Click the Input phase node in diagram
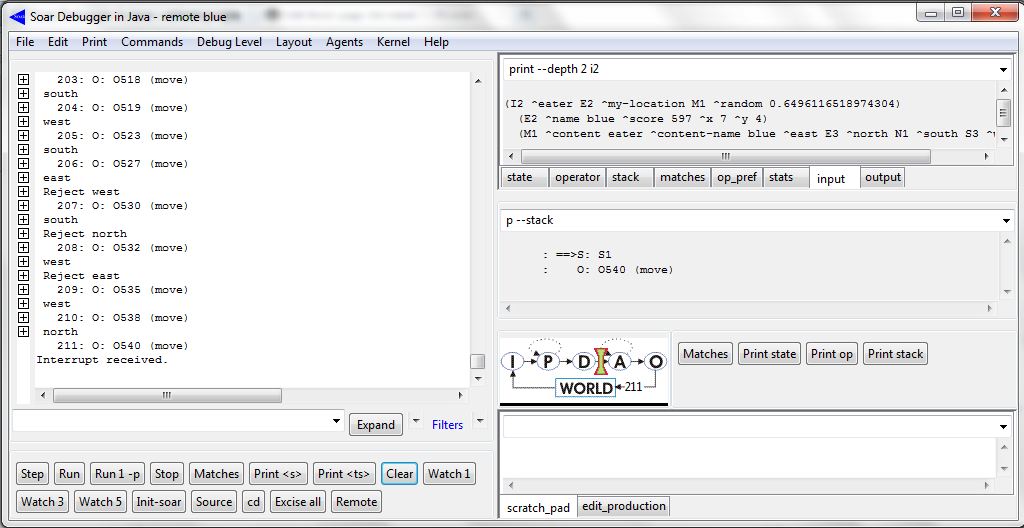The height and width of the screenshot is (528, 1024). [512, 362]
